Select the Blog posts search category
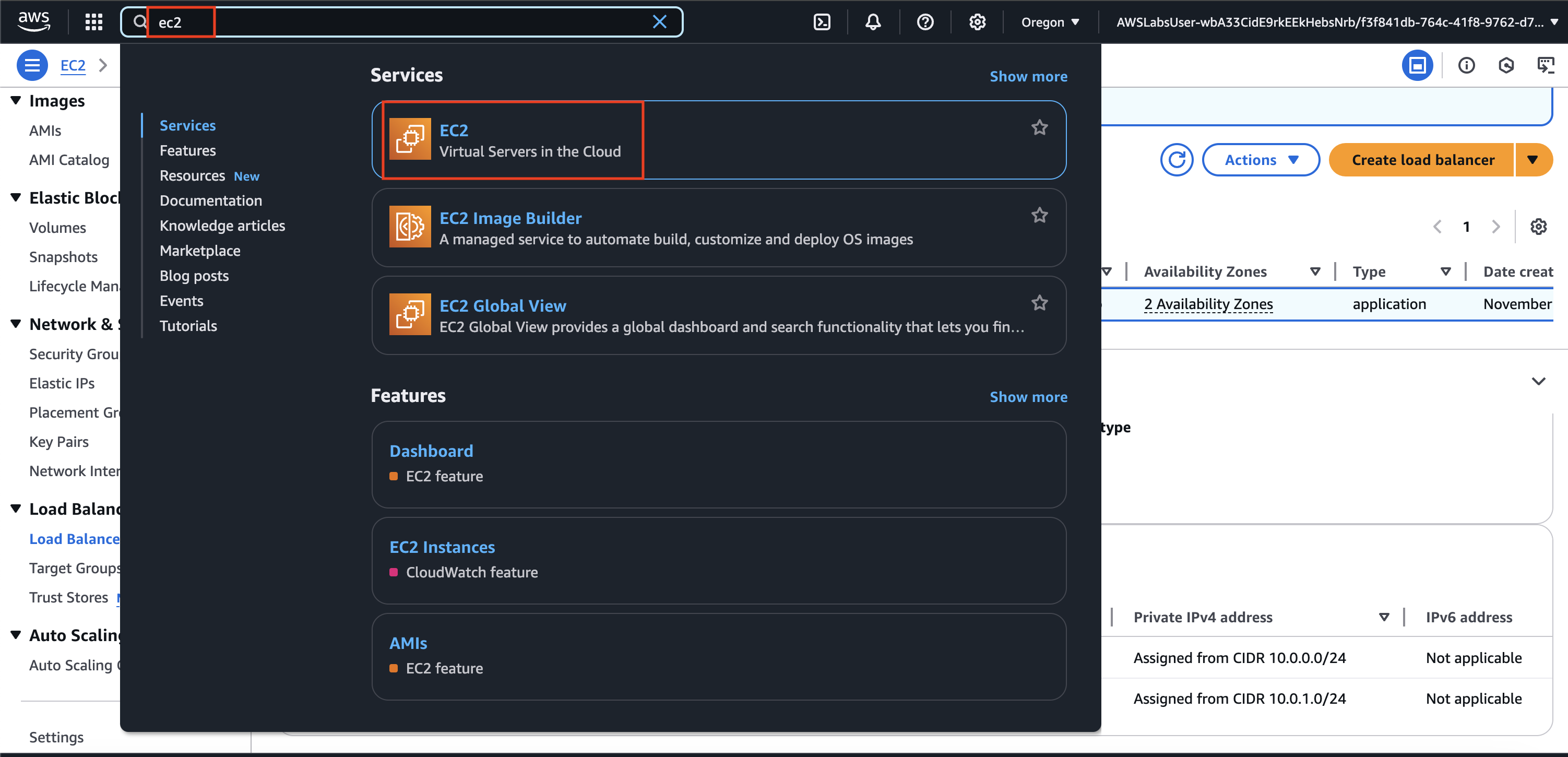 point(194,275)
